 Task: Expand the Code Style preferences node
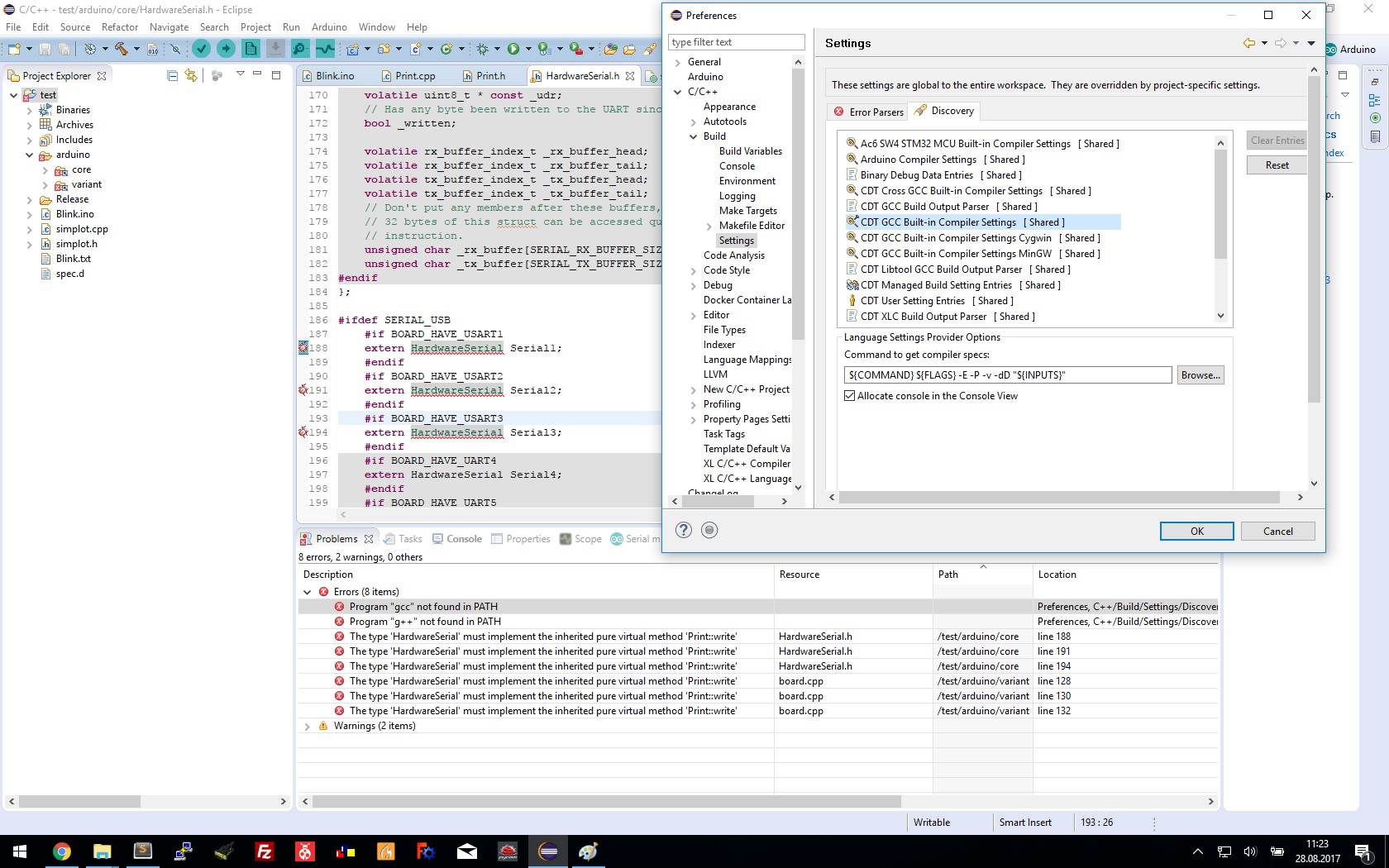pyautogui.click(x=694, y=270)
